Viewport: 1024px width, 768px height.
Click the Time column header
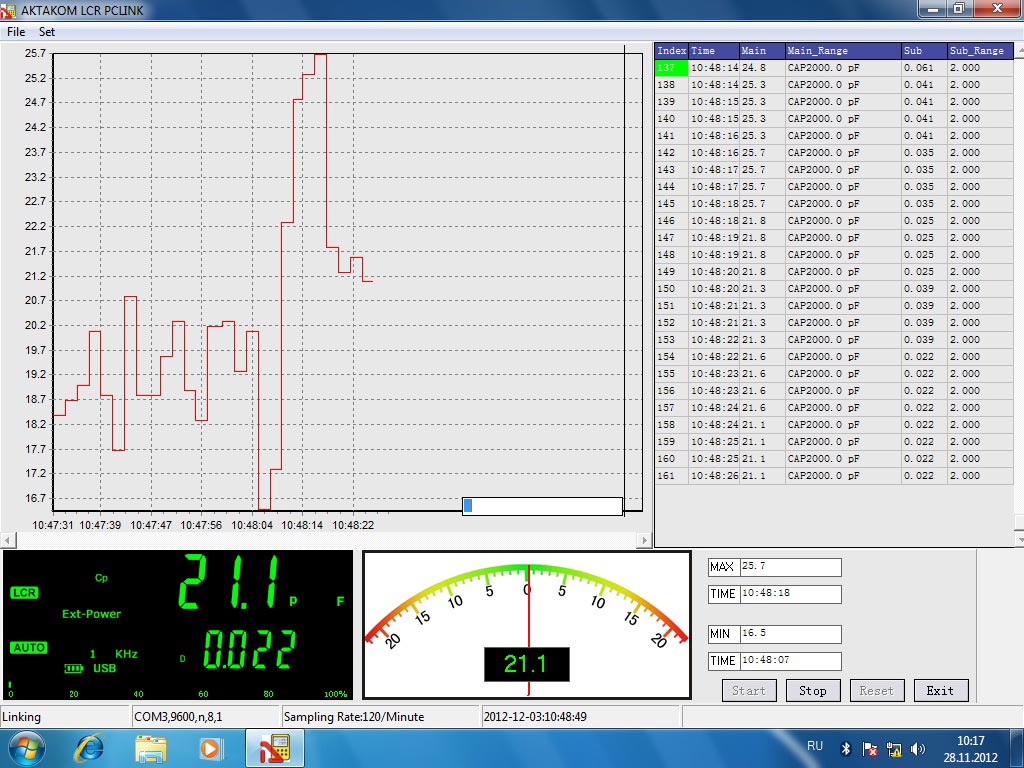point(714,51)
